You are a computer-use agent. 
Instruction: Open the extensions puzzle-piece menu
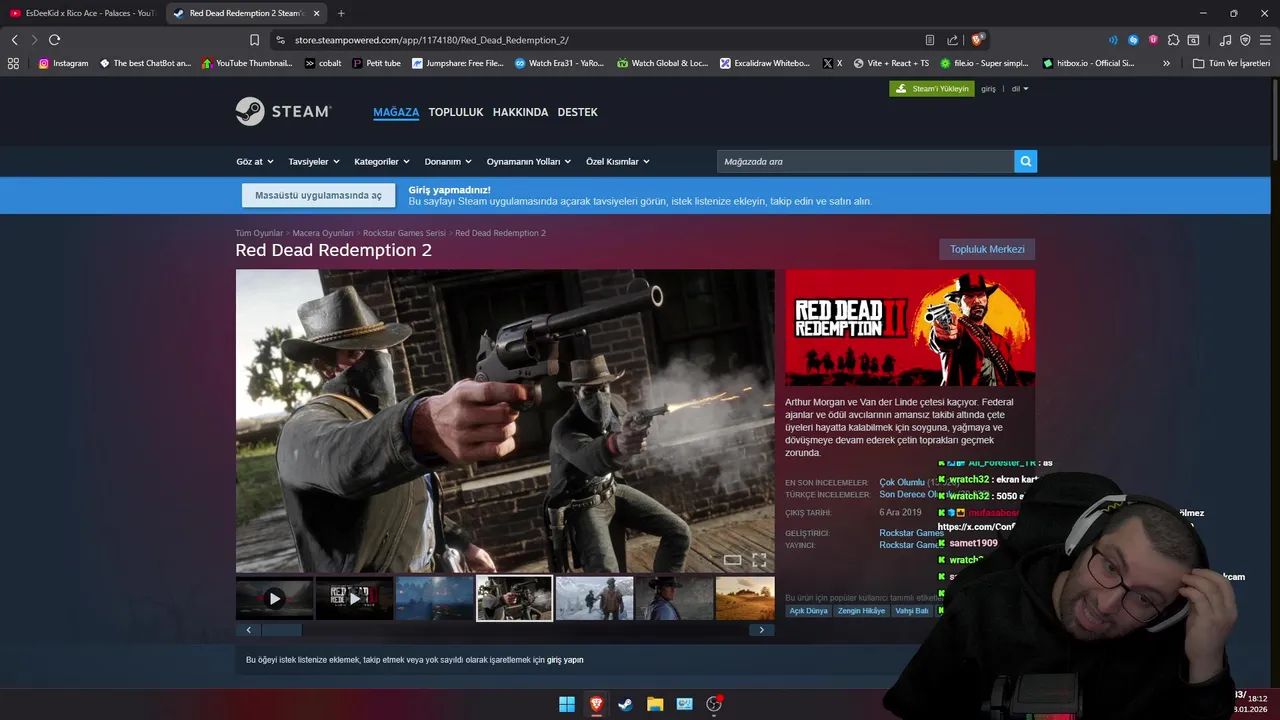[1173, 40]
